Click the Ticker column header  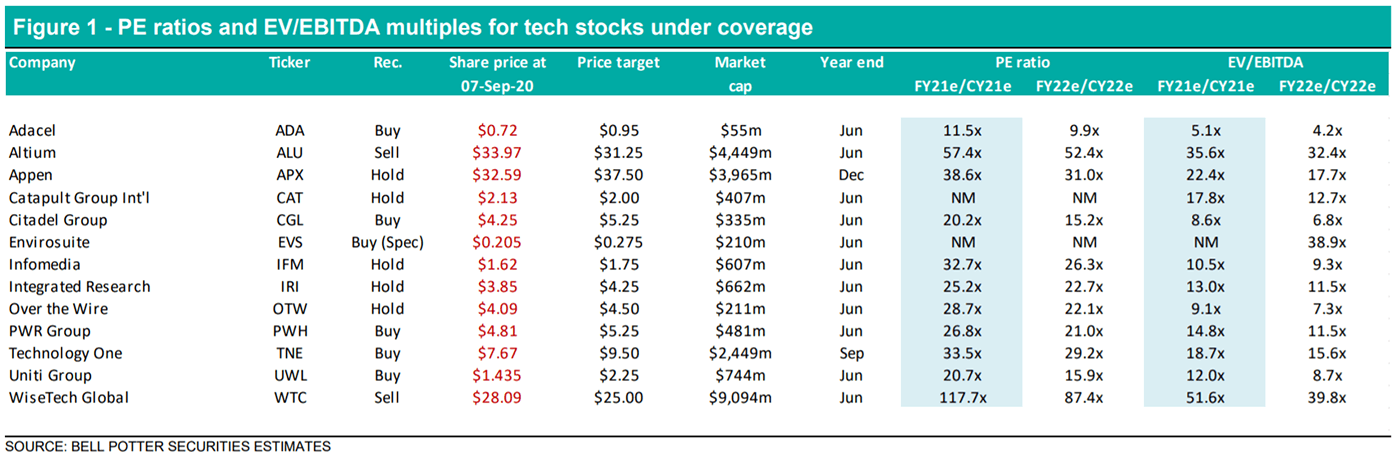click(289, 63)
